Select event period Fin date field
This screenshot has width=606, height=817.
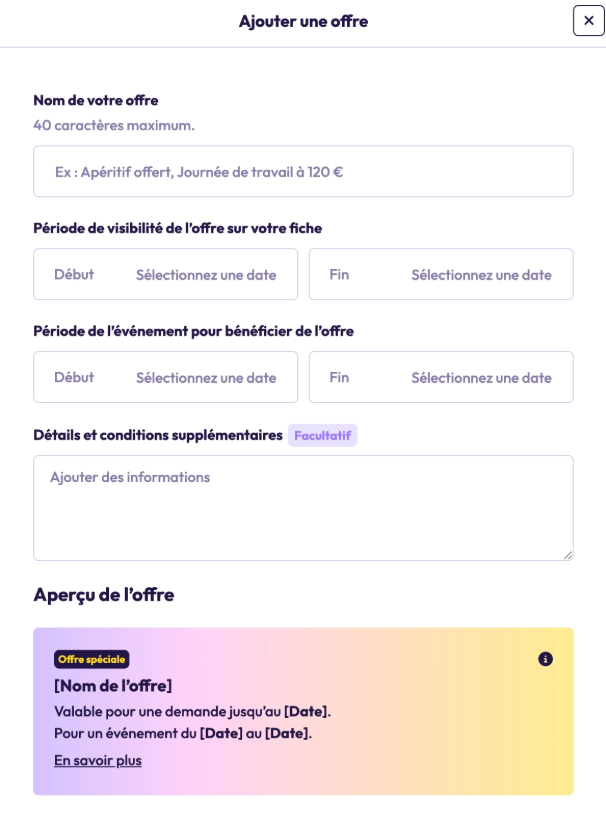click(441, 377)
